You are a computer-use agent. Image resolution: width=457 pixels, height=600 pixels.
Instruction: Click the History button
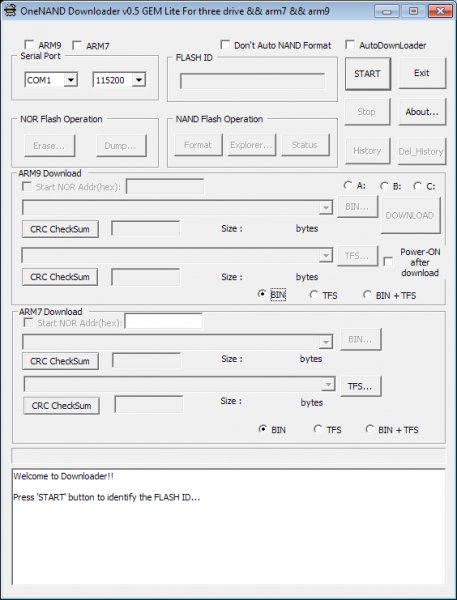pos(367,151)
